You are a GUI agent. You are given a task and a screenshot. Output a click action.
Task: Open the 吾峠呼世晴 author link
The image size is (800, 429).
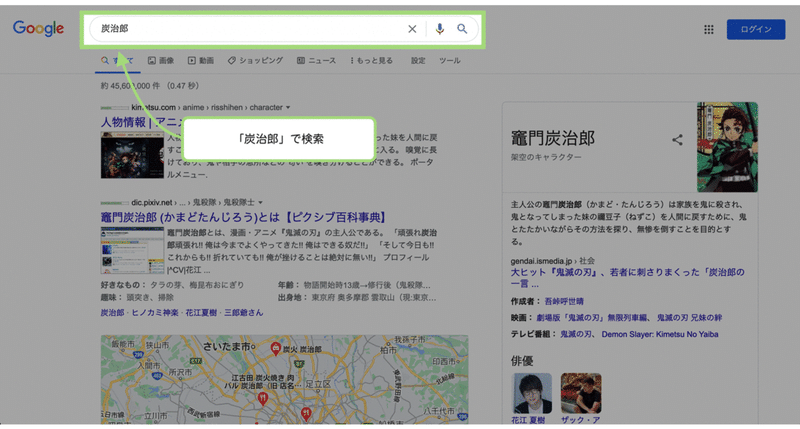[564, 301]
